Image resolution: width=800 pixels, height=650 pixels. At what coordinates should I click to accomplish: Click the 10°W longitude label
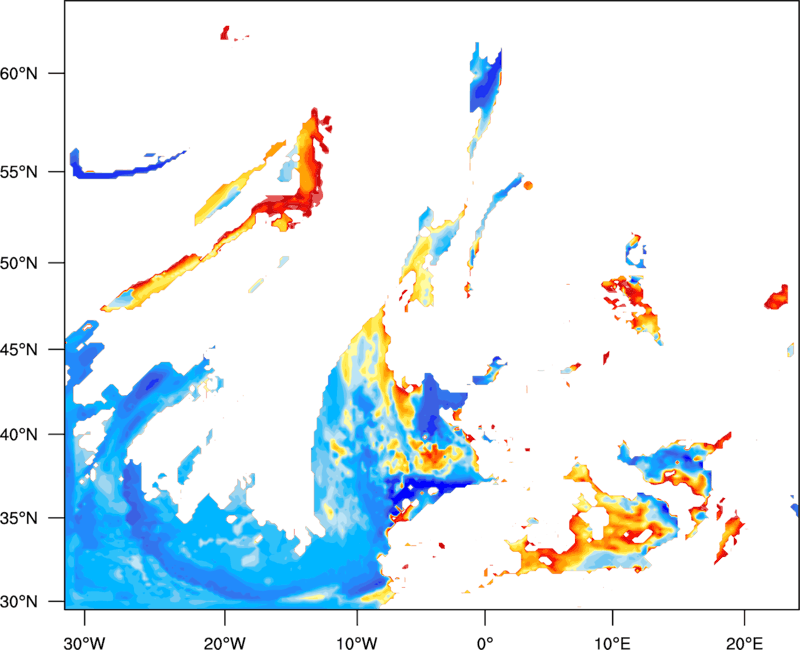pos(357,643)
